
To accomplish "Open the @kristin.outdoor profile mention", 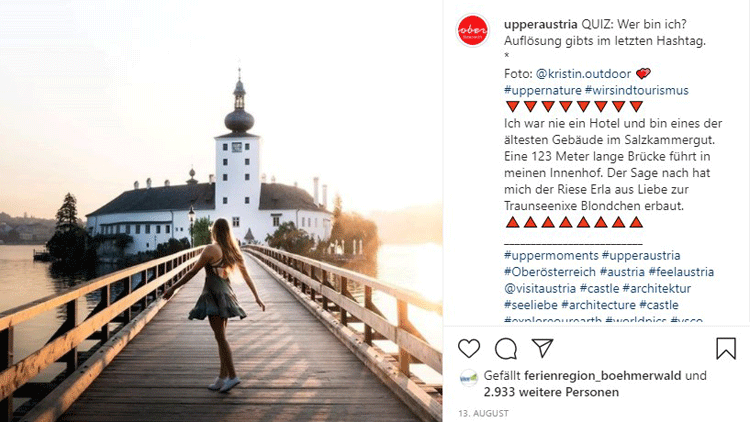I will pos(583,74).
